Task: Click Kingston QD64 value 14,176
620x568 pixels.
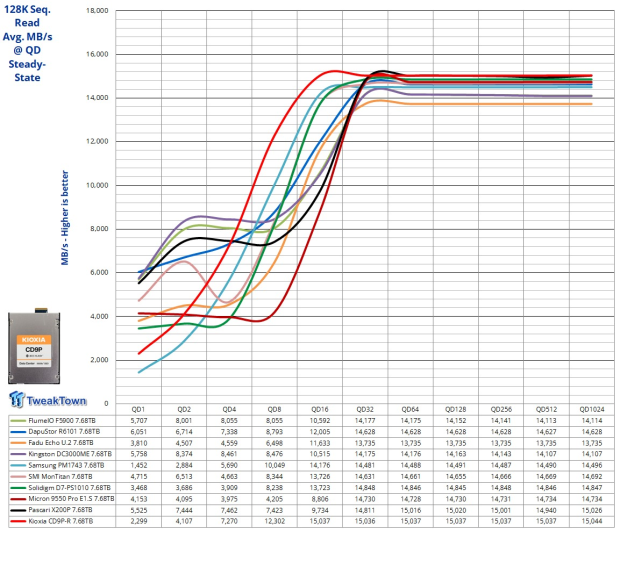Action: [410, 454]
